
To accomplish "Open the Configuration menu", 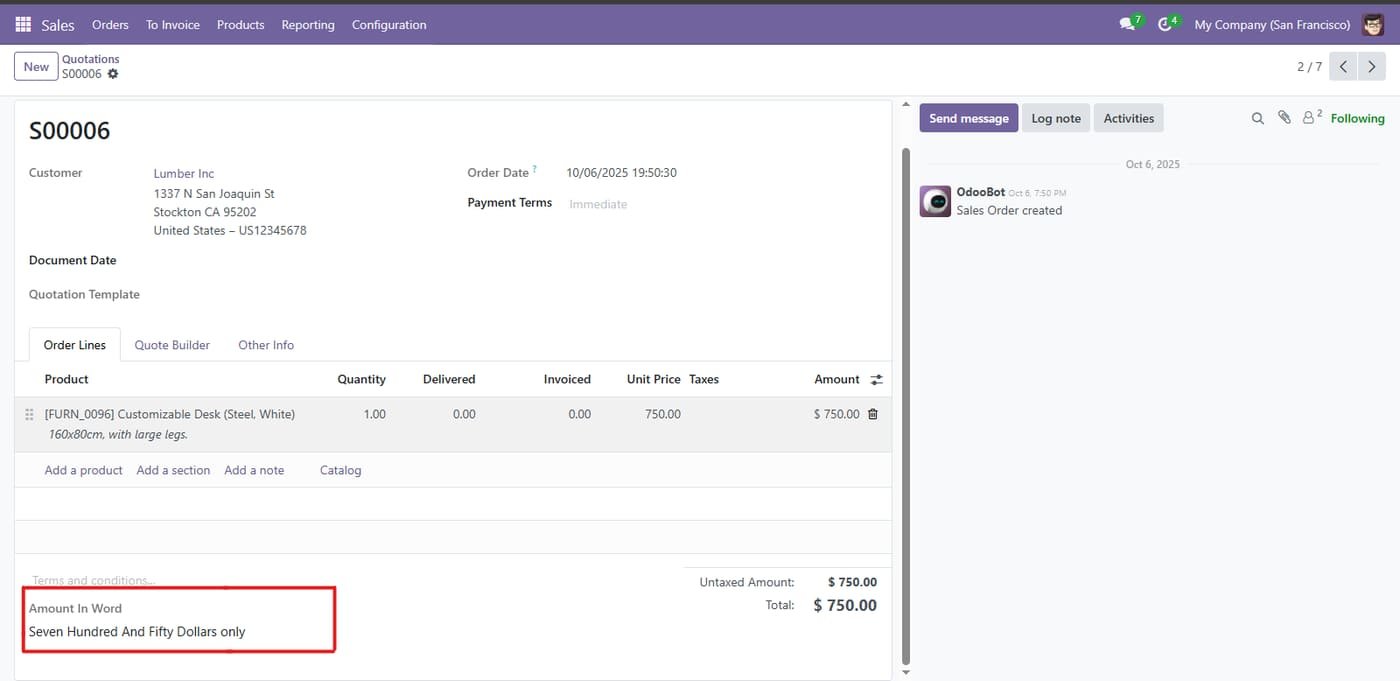I will point(389,24).
